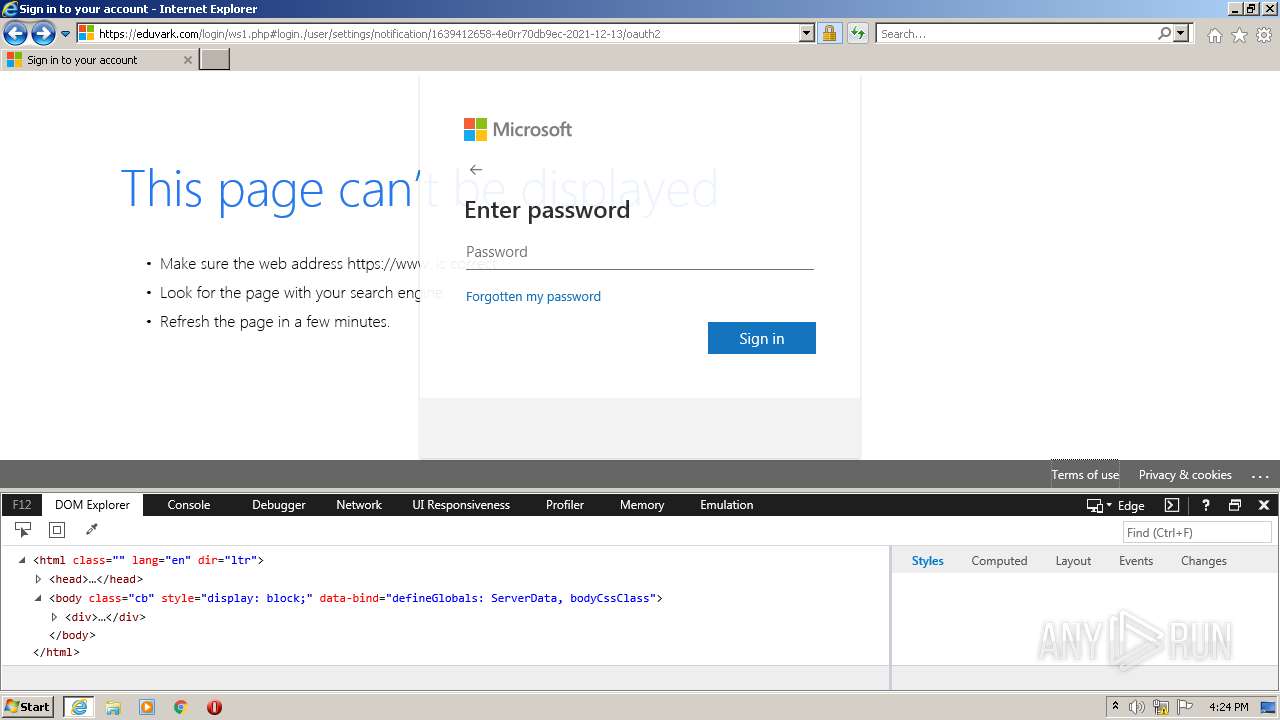Switch to the Console tab
Screen dimensions: 1280x720
[x=189, y=505]
